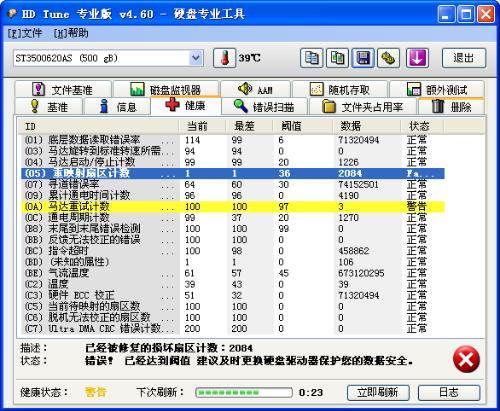Click the red error X icon
500x411 pixels.
coord(466,360)
